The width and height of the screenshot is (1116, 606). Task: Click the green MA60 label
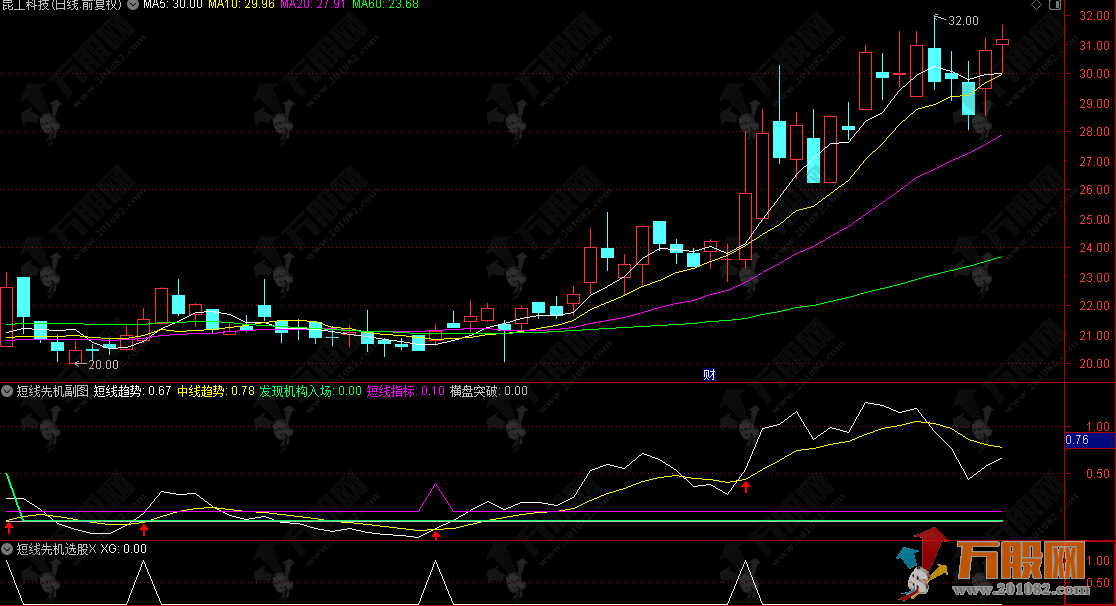click(385, 5)
